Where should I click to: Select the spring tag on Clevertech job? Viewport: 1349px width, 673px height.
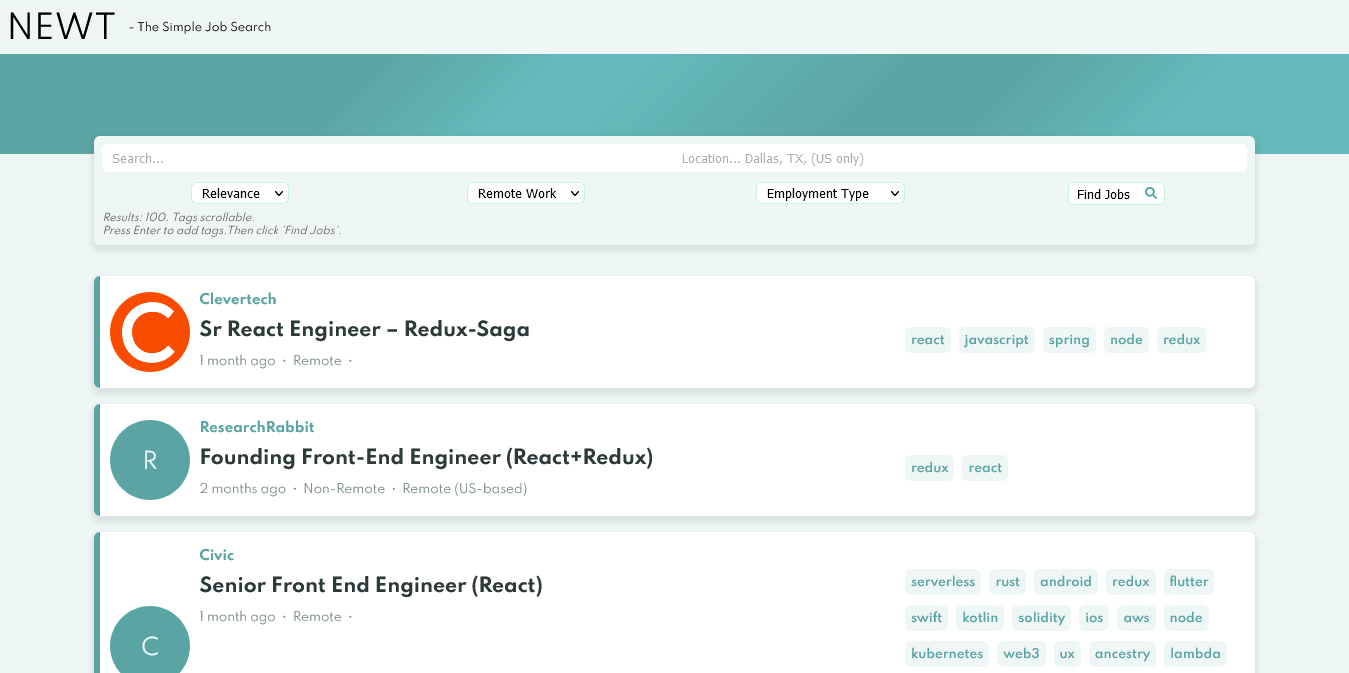[1069, 340]
